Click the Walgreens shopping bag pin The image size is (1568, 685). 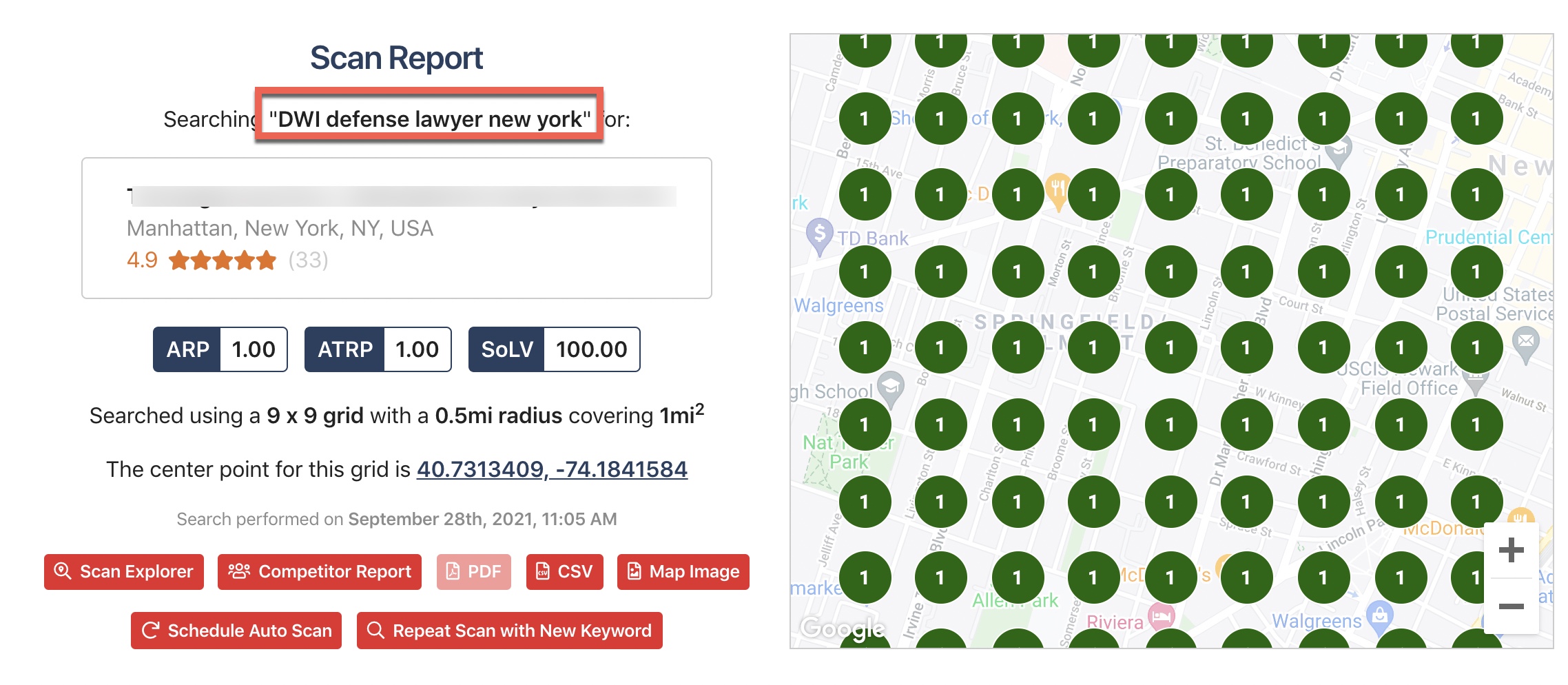(1380, 614)
